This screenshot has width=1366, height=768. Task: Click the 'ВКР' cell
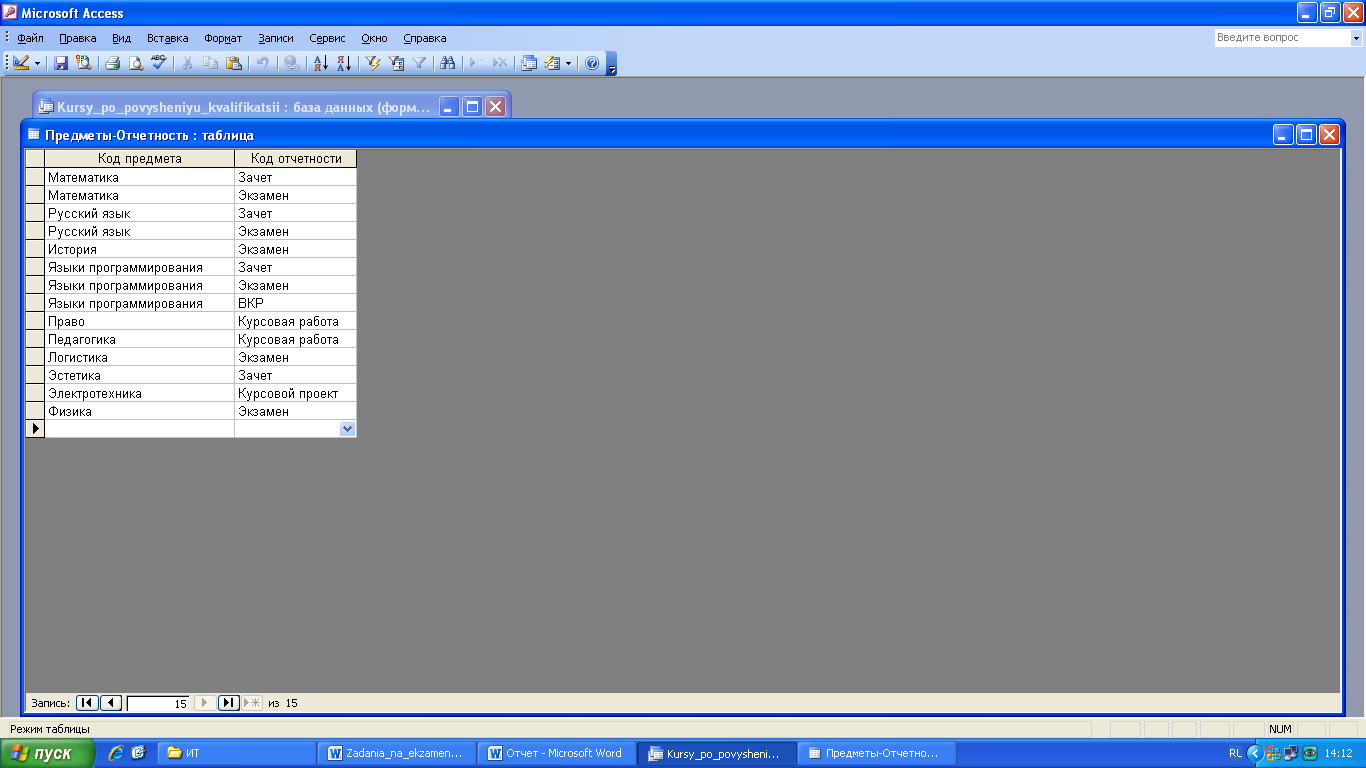(x=296, y=303)
